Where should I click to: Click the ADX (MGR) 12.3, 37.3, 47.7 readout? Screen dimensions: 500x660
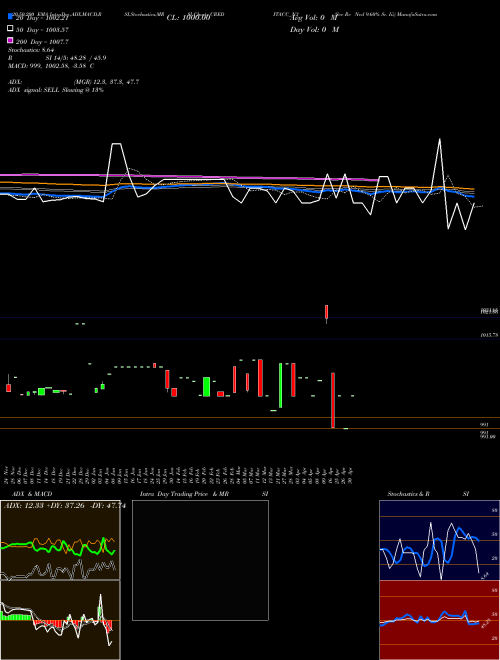(74, 82)
